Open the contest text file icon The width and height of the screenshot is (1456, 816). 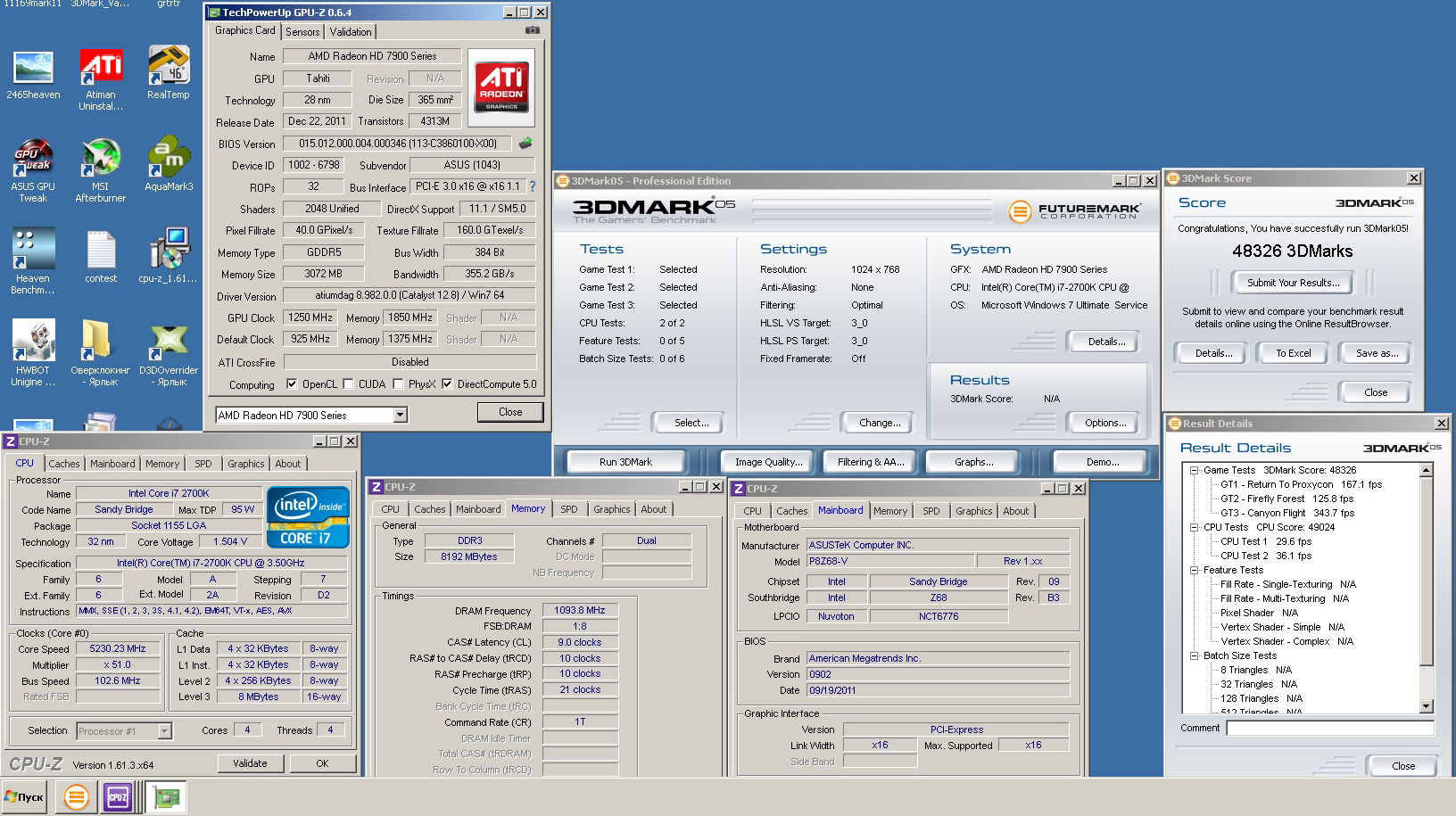(x=101, y=257)
